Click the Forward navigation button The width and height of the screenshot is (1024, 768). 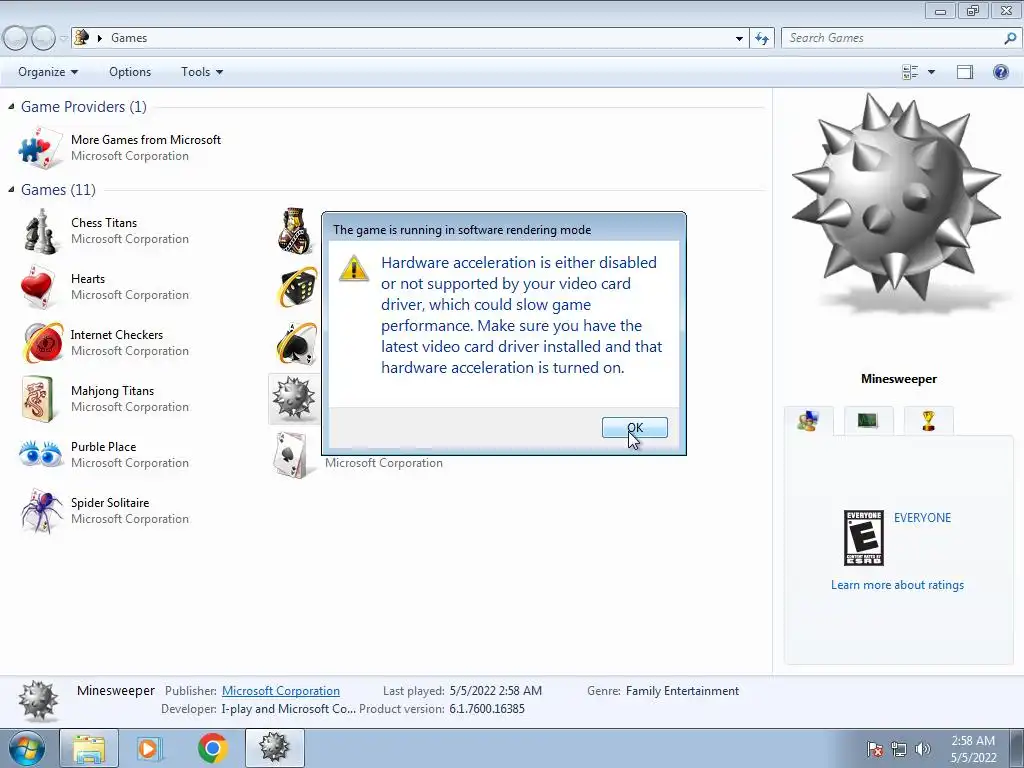pyautogui.click(x=43, y=38)
